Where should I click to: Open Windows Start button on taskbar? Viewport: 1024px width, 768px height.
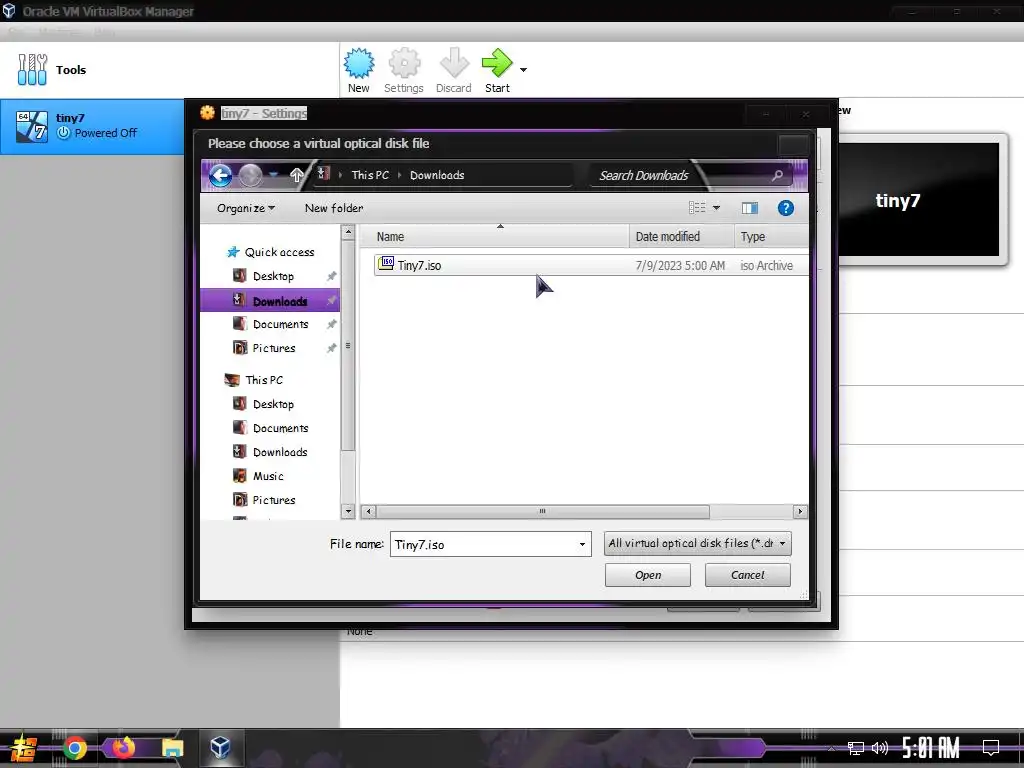[x=24, y=748]
